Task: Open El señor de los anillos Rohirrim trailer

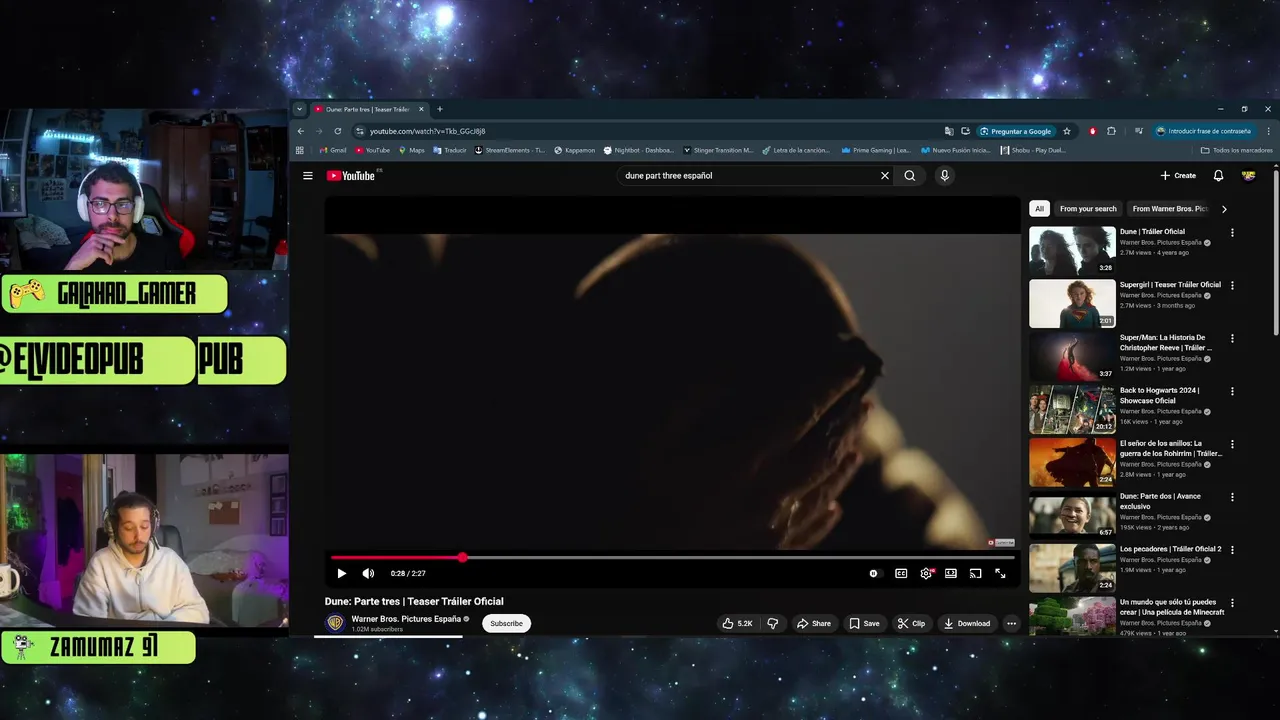Action: [x=1170, y=449]
